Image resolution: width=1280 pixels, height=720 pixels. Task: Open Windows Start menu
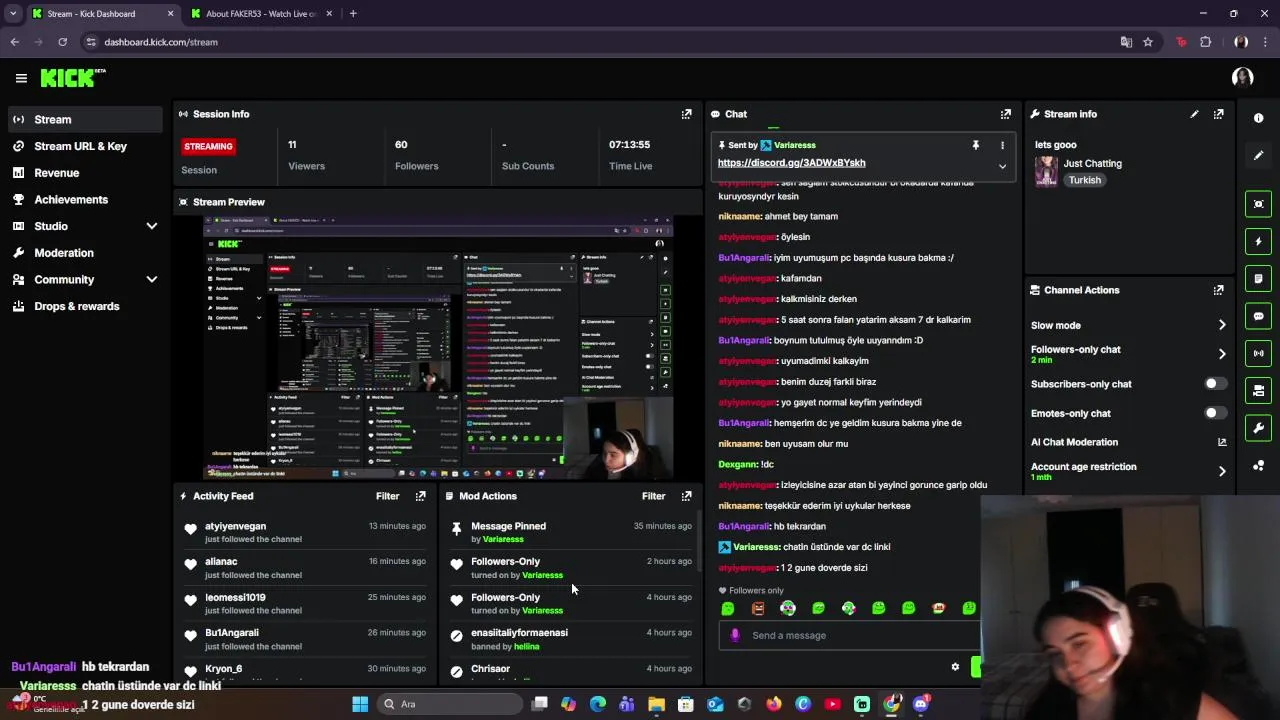coord(360,704)
